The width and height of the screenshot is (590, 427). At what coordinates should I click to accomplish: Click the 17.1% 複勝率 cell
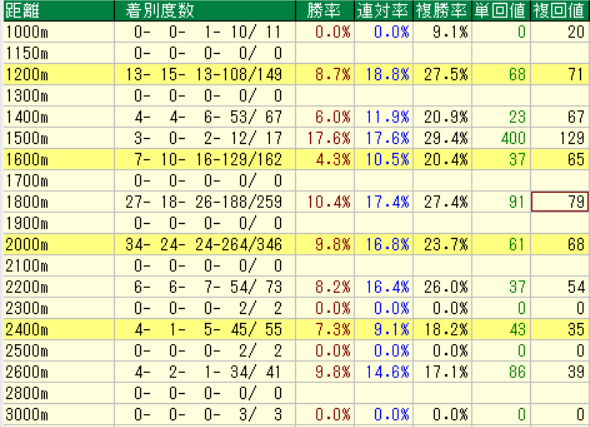coord(442,372)
